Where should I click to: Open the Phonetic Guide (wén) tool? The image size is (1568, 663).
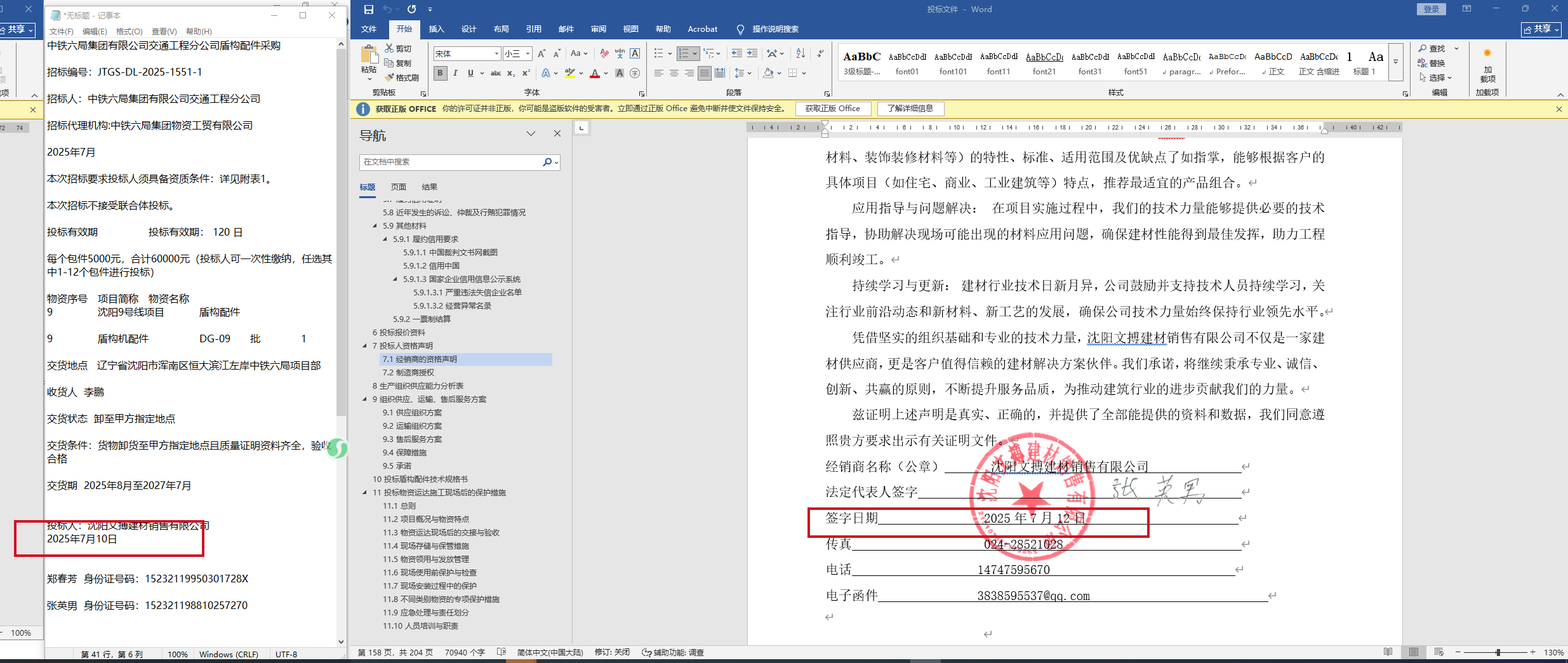coord(620,54)
